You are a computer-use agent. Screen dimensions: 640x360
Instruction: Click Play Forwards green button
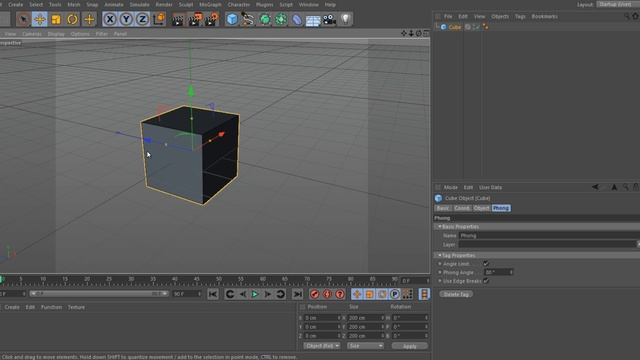coord(255,294)
